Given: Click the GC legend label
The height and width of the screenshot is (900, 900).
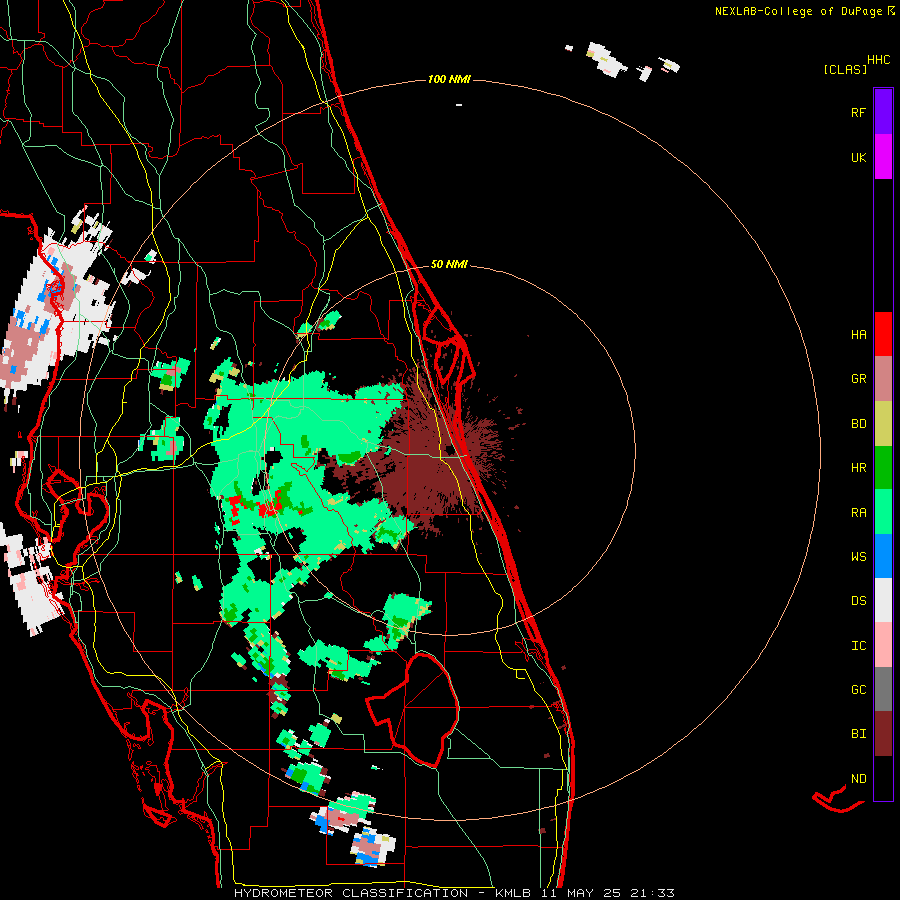Looking at the screenshot, I should [858, 690].
